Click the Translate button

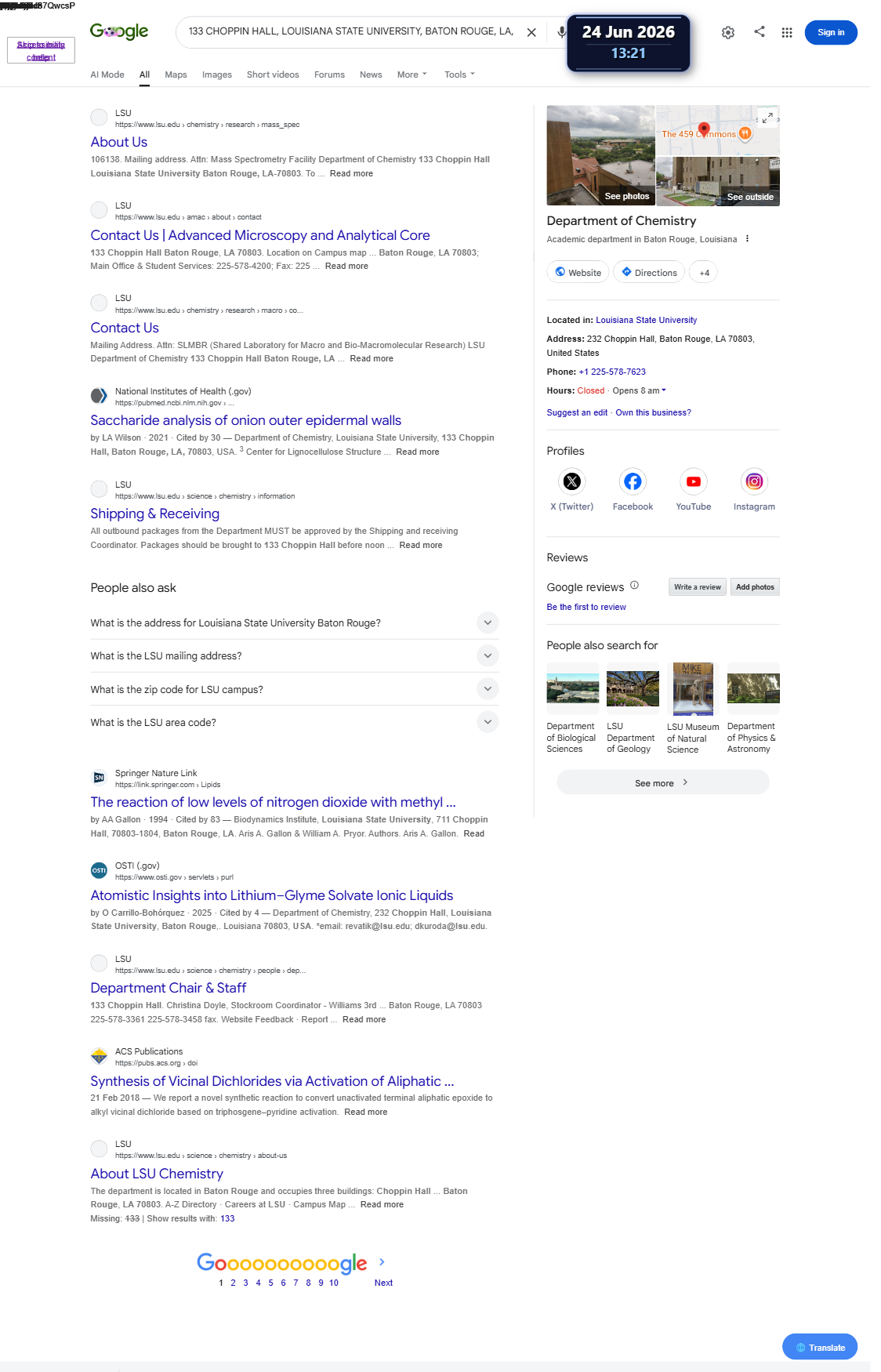tap(820, 1347)
